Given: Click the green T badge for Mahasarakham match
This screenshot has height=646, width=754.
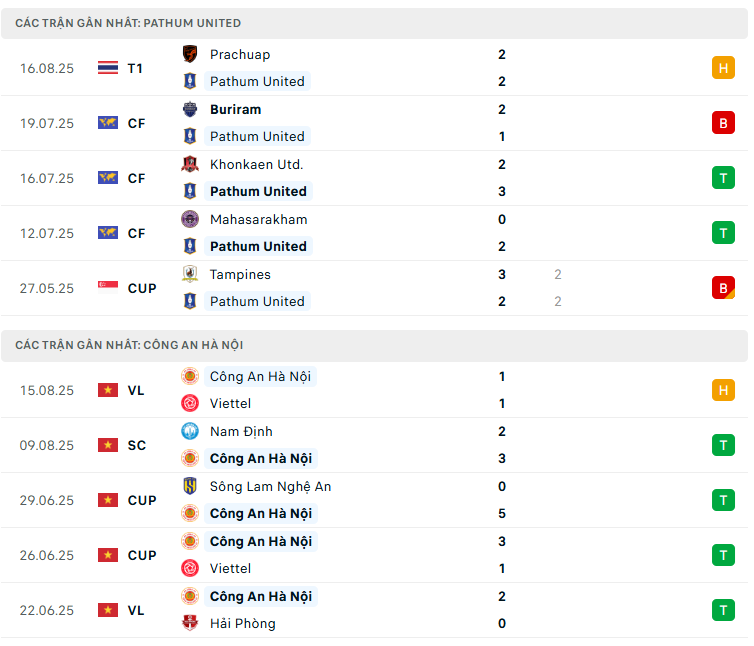Looking at the screenshot, I should click(723, 233).
